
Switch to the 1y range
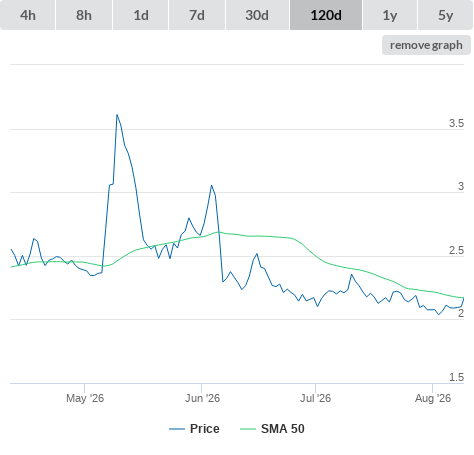coord(390,15)
